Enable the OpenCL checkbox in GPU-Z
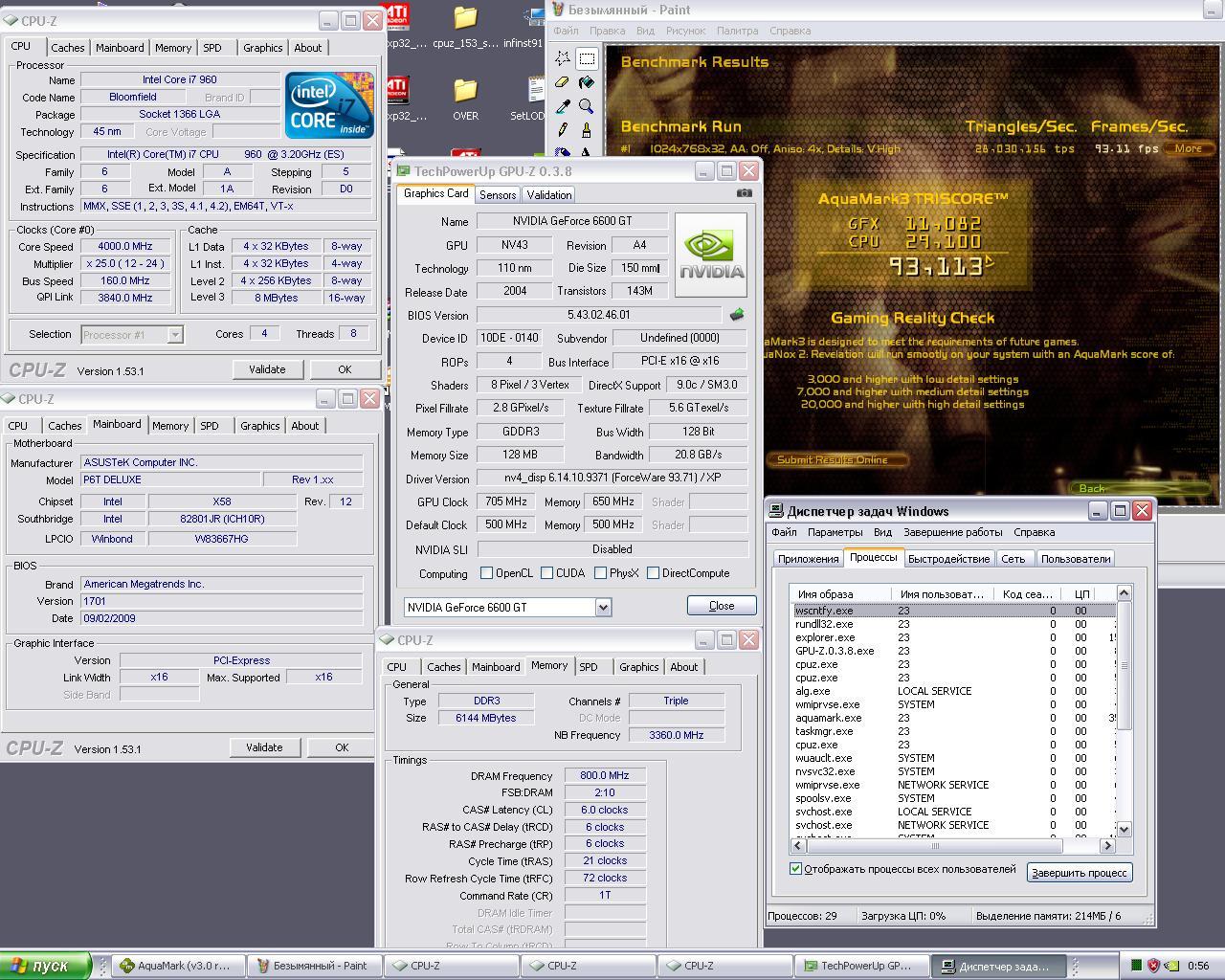This screenshot has width=1225, height=980. [x=486, y=573]
